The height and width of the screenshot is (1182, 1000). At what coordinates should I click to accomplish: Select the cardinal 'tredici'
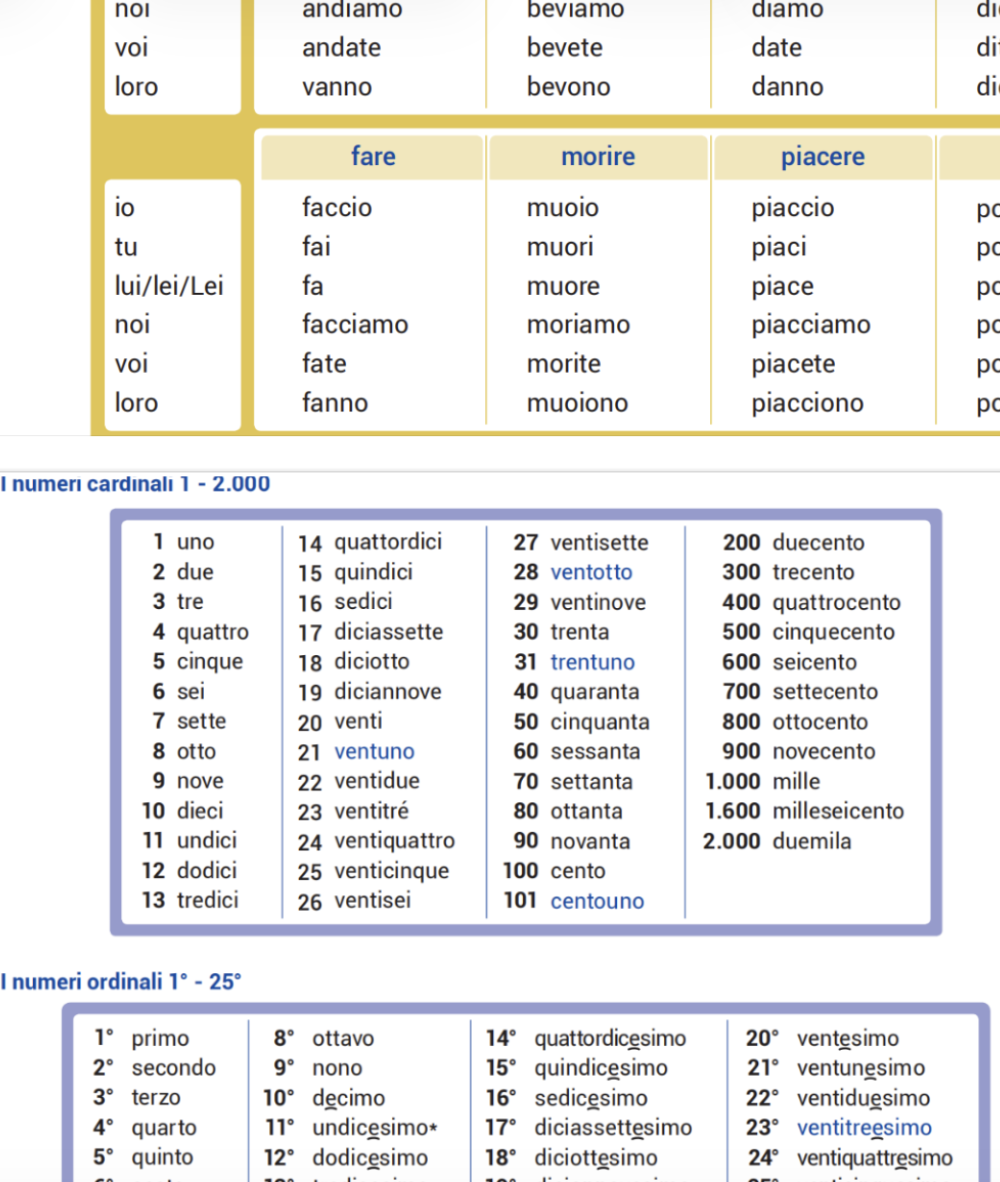pos(207,901)
